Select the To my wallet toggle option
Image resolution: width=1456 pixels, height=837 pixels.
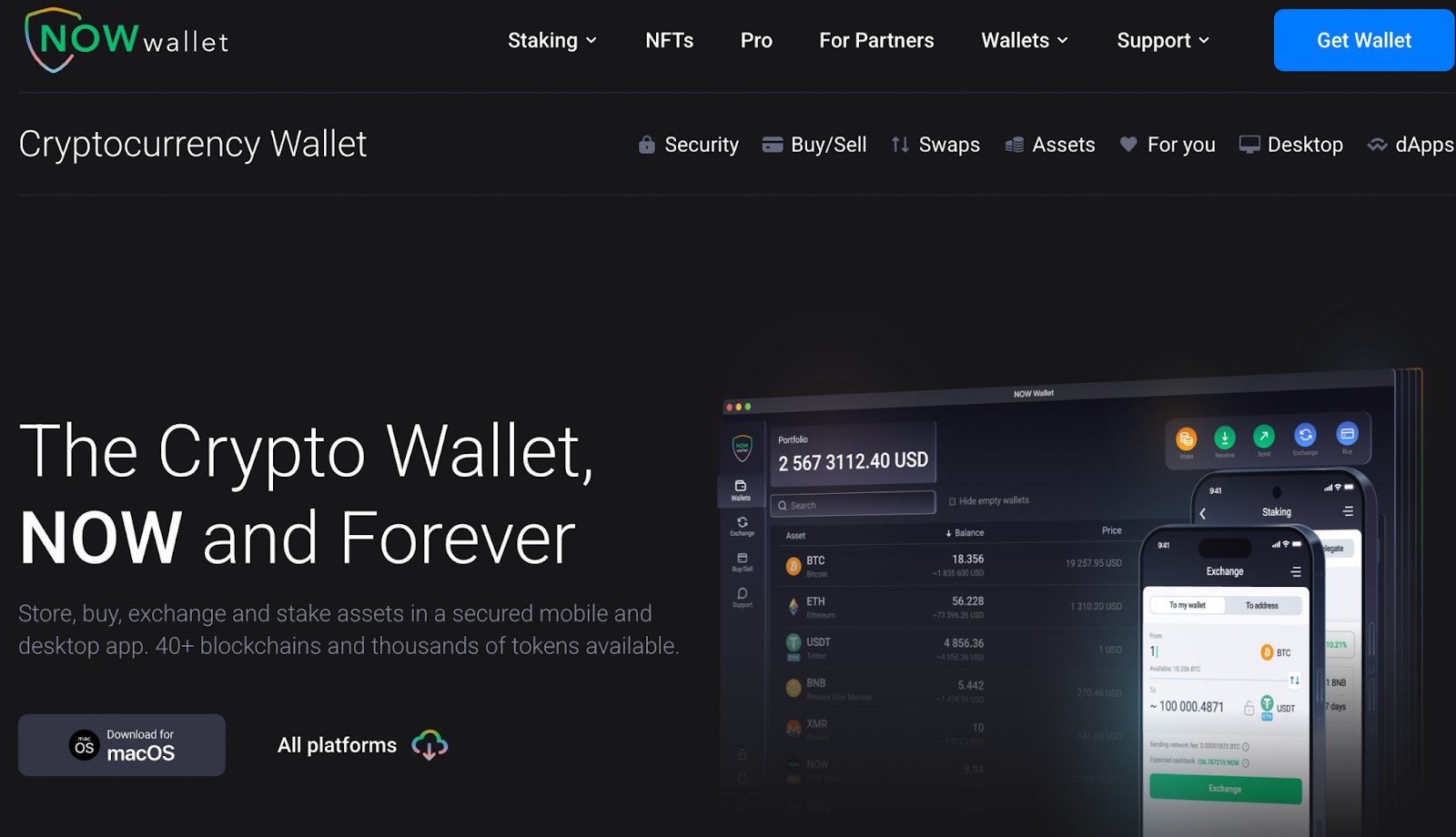[x=1187, y=605]
